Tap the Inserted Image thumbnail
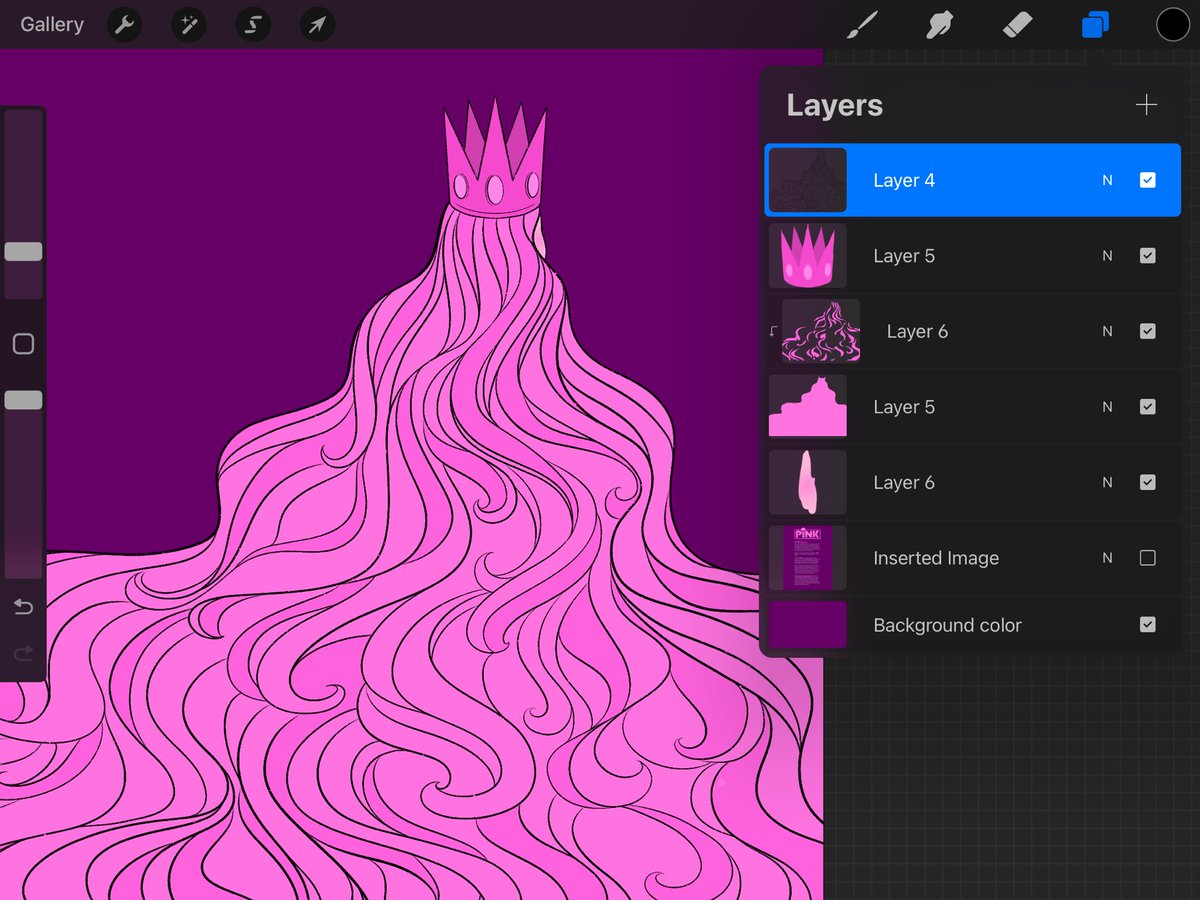The width and height of the screenshot is (1200, 900). point(808,558)
